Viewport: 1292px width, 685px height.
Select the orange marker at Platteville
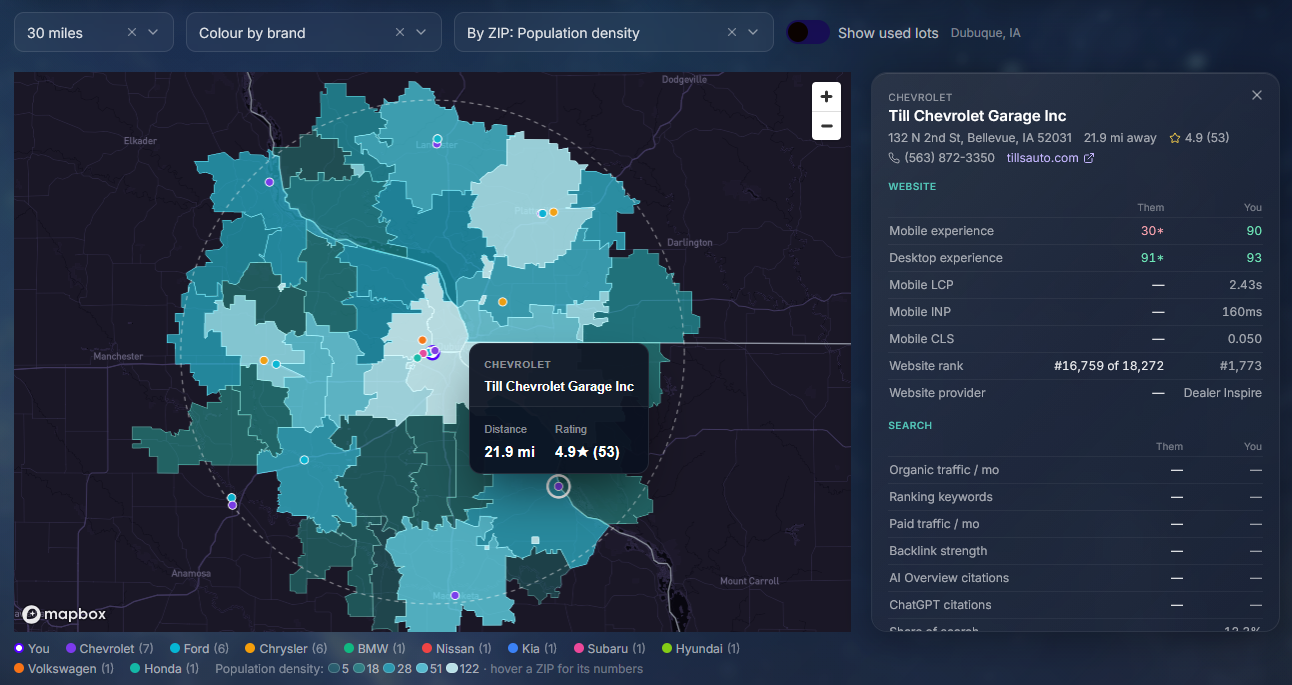pyautogui.click(x=553, y=212)
